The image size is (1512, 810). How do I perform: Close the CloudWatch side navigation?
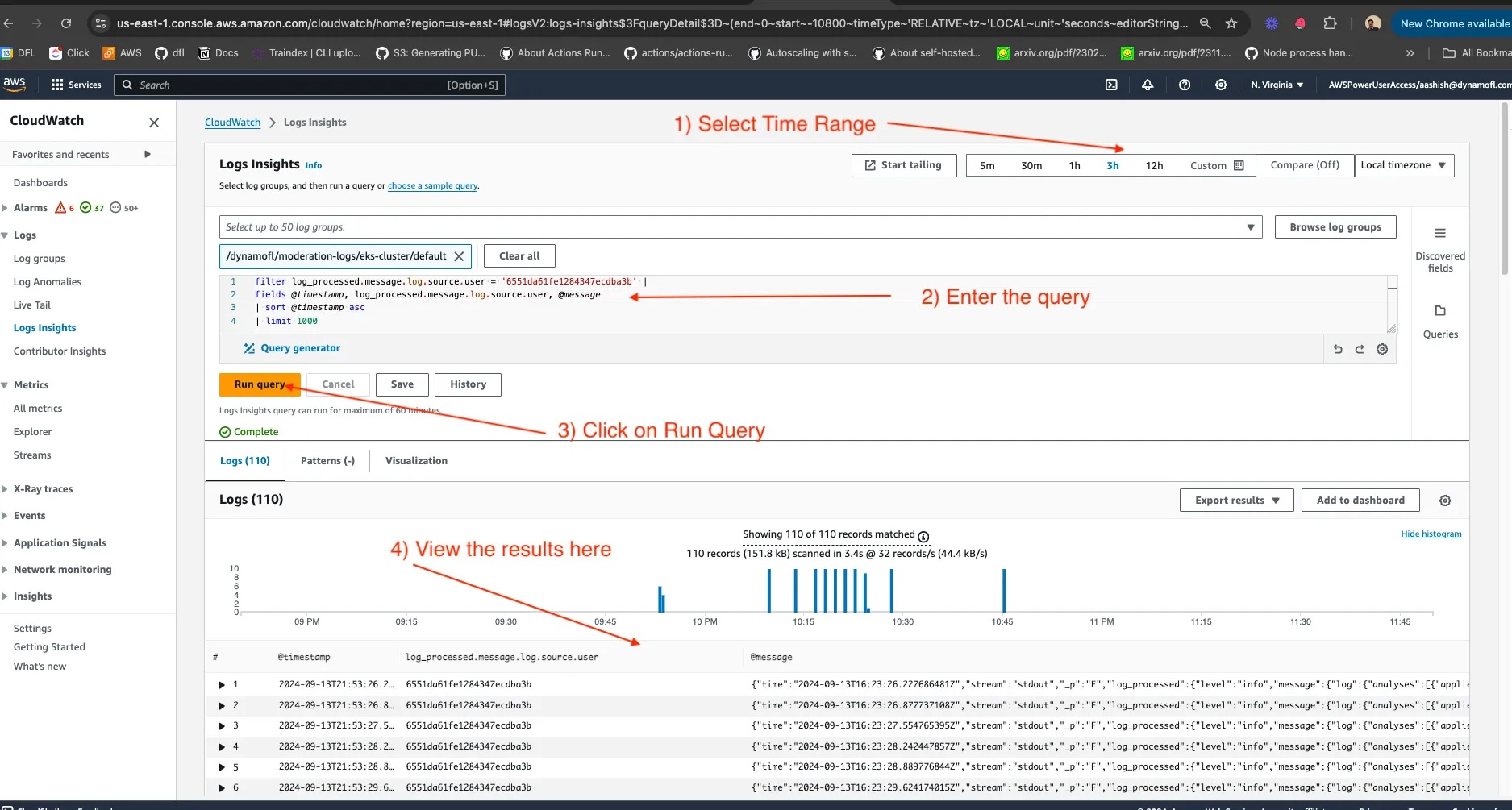click(154, 123)
